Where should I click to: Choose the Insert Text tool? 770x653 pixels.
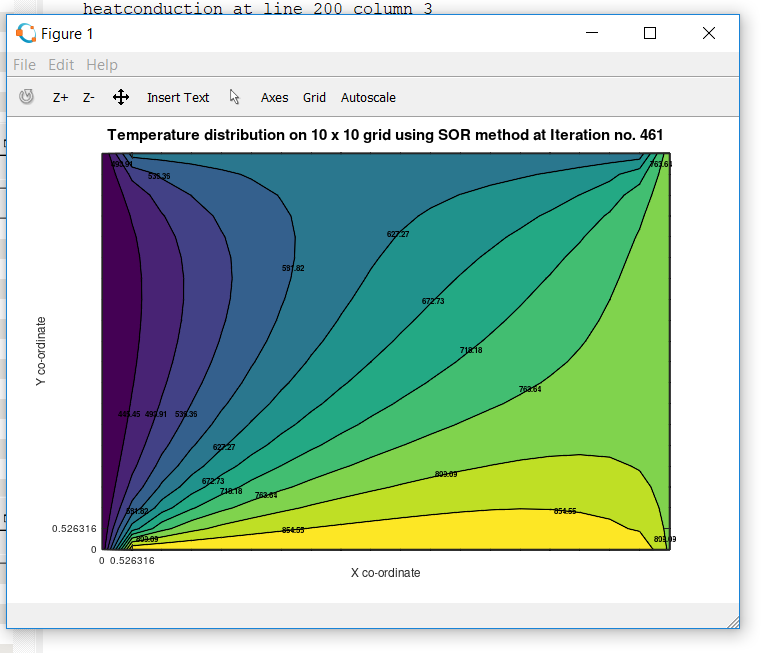[x=178, y=97]
